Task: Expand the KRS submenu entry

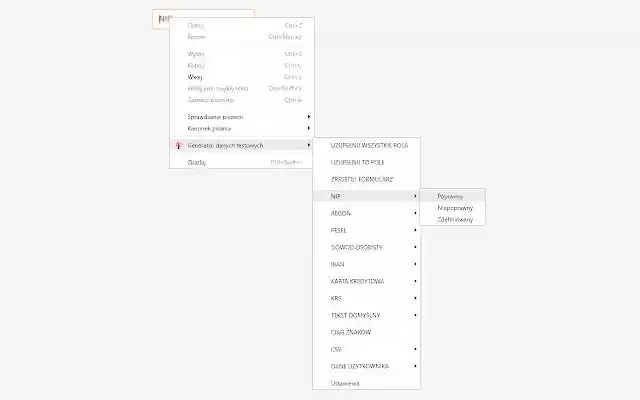Action: click(367, 298)
